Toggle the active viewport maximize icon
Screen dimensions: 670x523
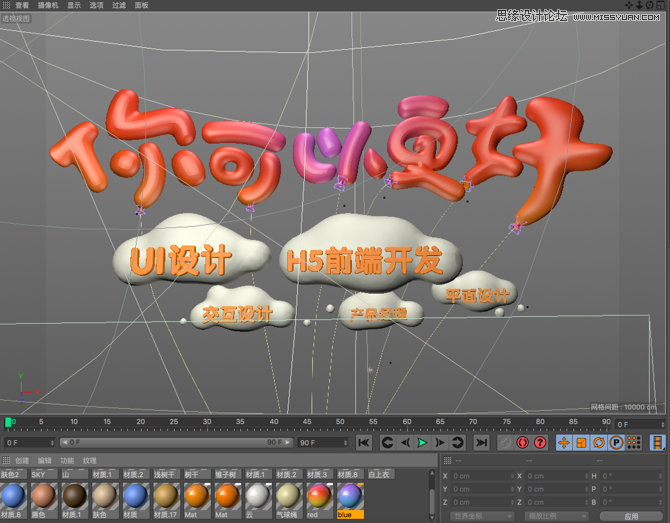click(661, 5)
